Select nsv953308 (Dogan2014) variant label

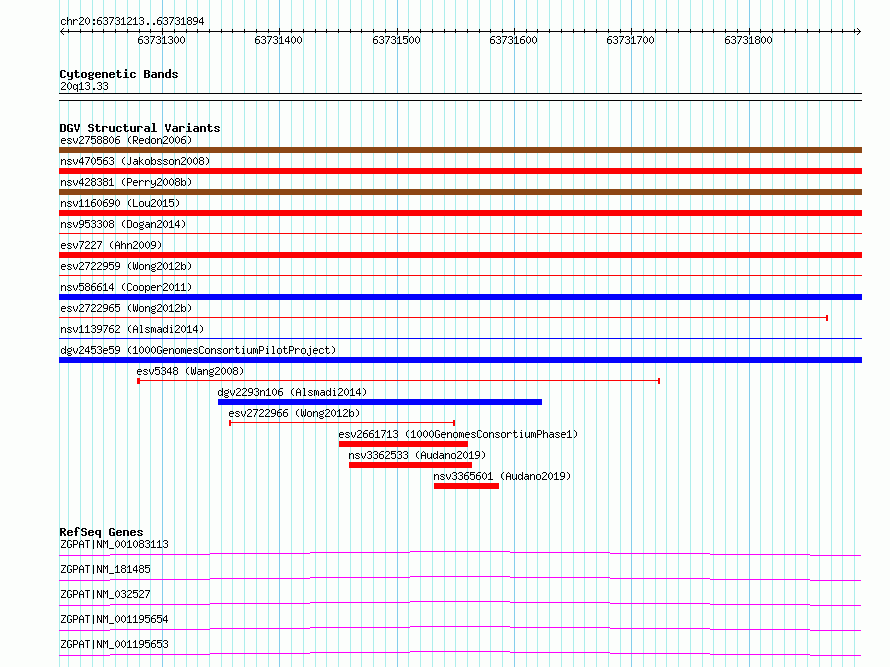click(x=123, y=224)
